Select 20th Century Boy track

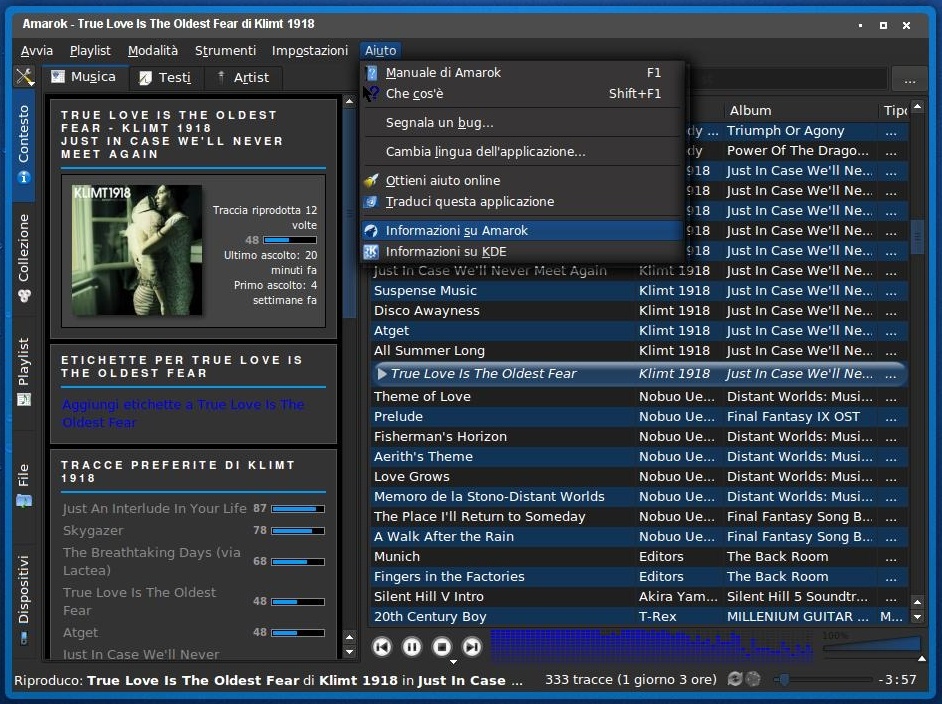[x=639, y=616]
